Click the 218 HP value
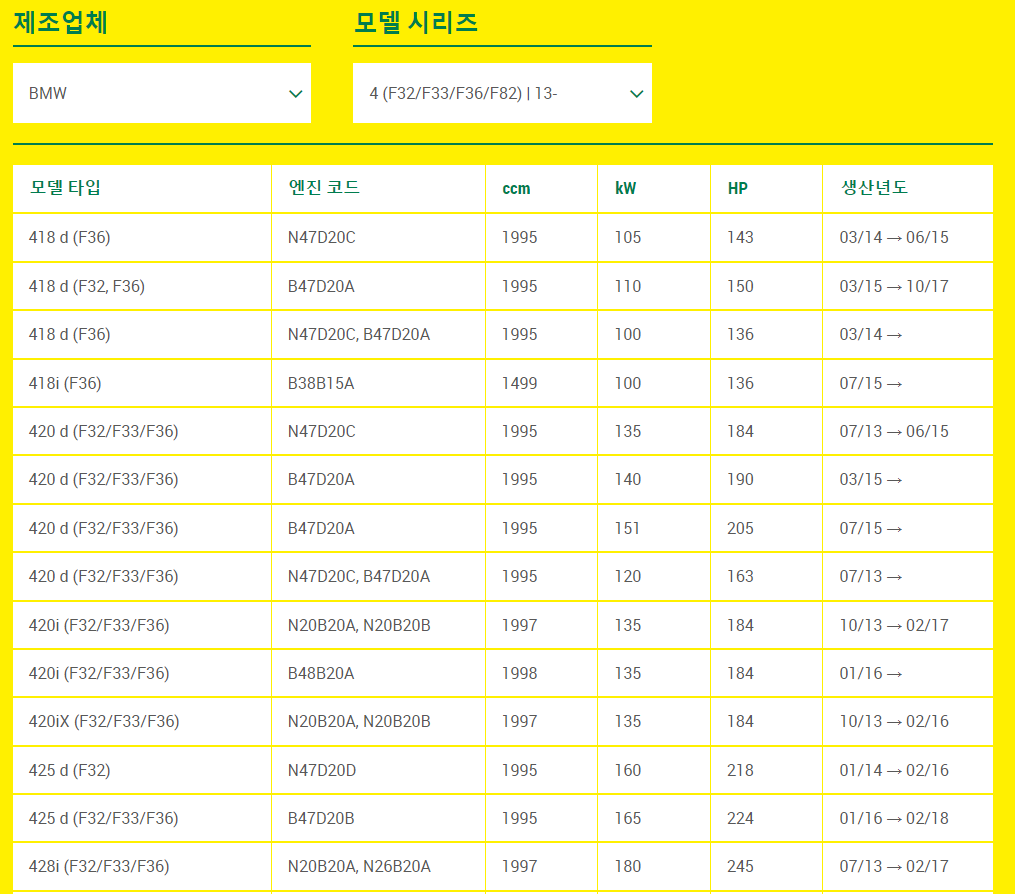Image resolution: width=1015 pixels, height=894 pixels. pos(741,770)
